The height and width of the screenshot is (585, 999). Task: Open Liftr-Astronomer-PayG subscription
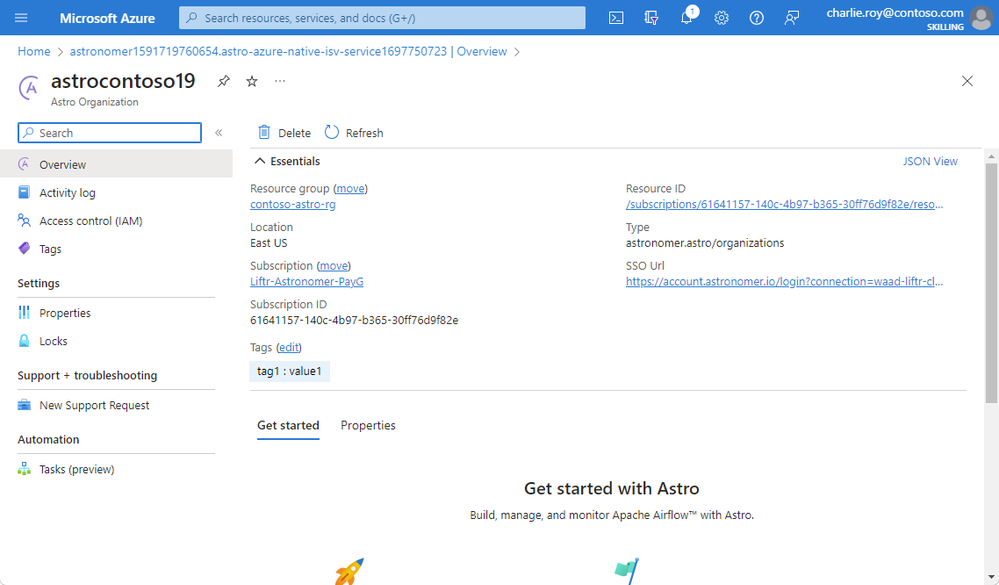pyautogui.click(x=307, y=282)
